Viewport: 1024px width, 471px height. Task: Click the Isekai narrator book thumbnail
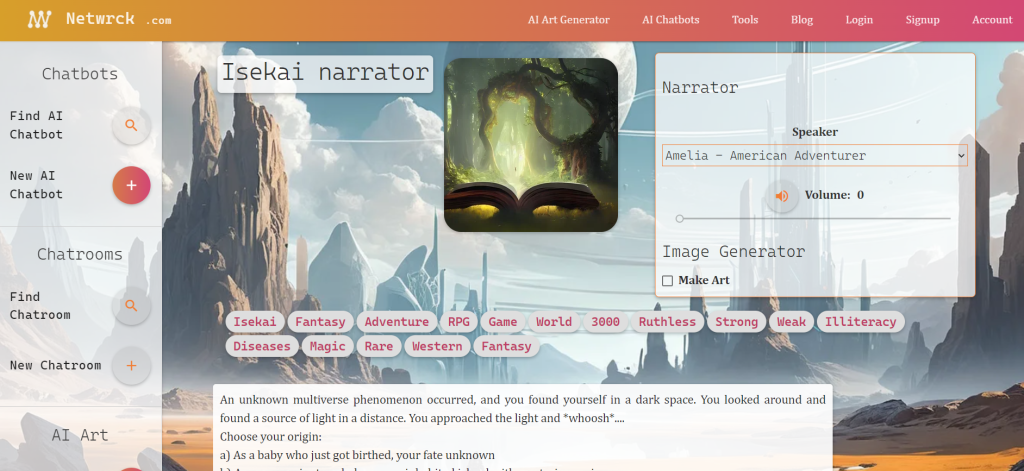(530, 145)
